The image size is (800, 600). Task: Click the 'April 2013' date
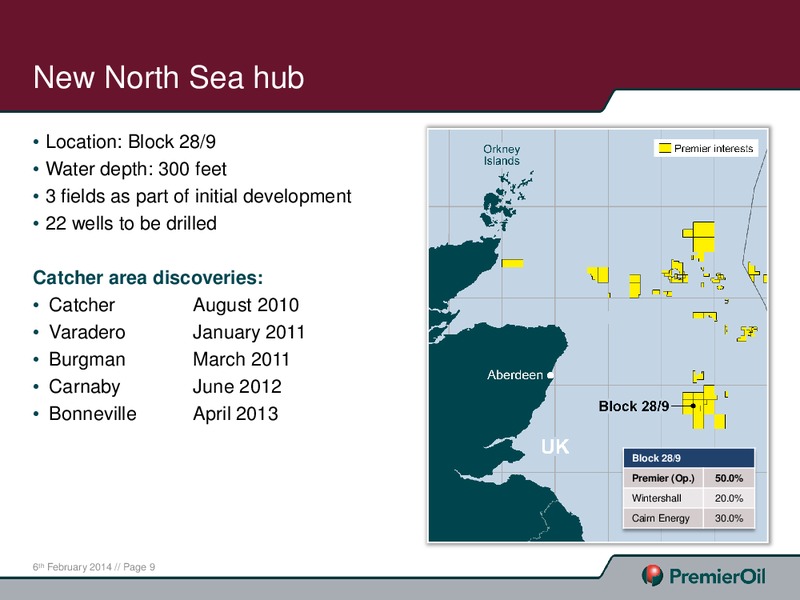pyautogui.click(x=235, y=414)
